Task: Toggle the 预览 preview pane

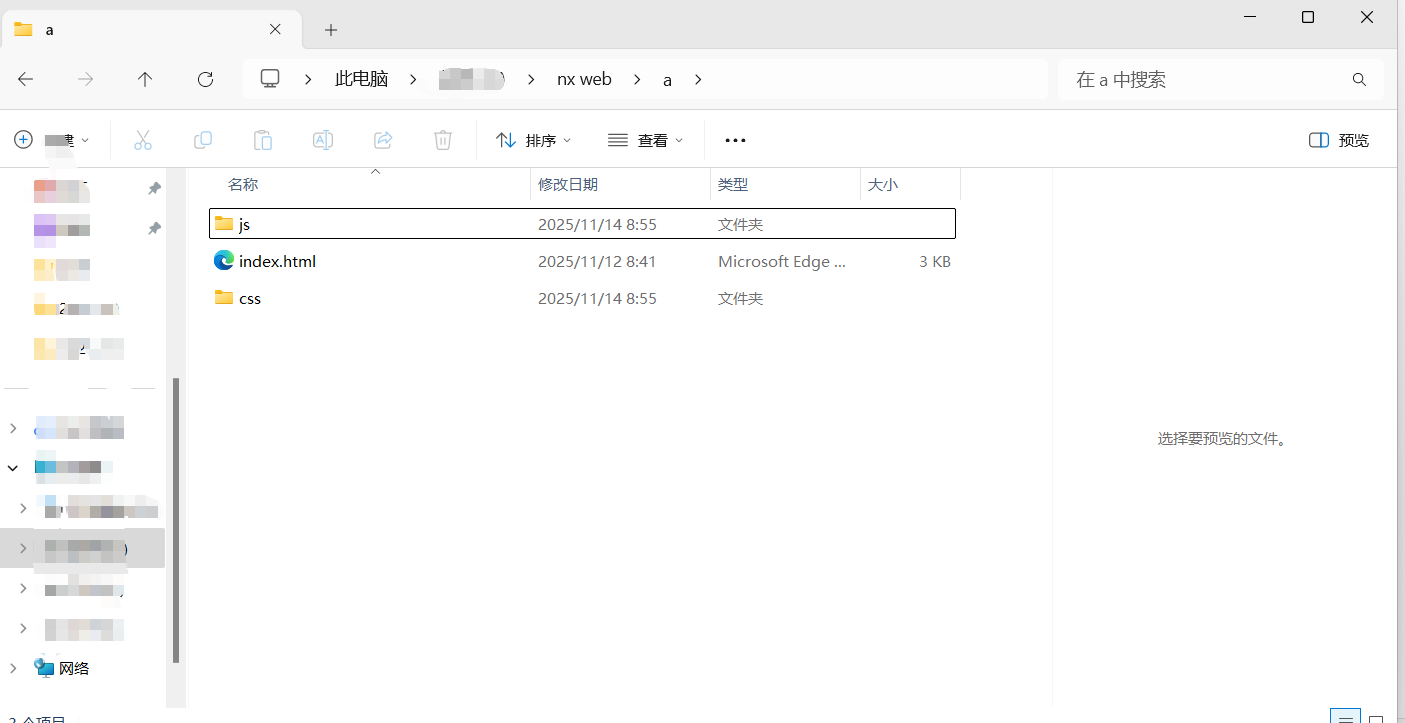Action: [1339, 140]
